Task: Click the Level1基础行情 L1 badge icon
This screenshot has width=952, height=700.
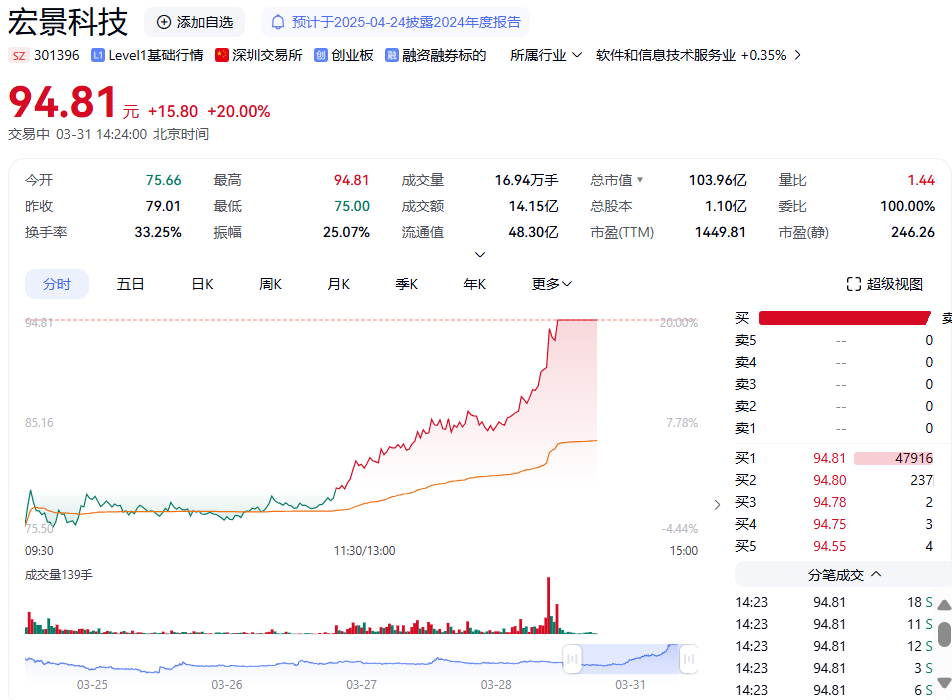Action: 98,55
